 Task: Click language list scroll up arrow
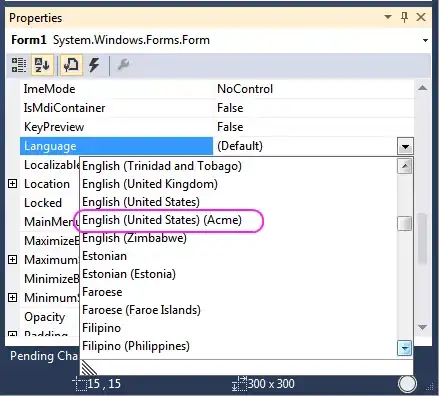[405, 166]
